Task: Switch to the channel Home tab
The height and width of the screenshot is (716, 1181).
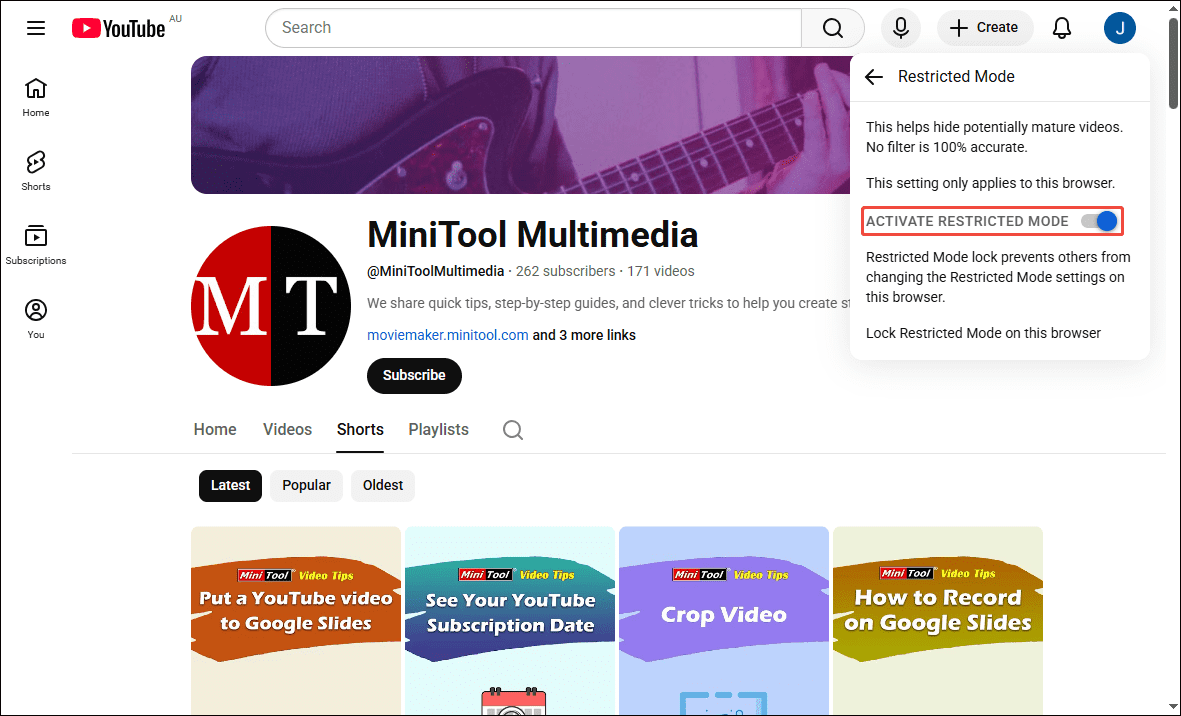Action: pos(215,429)
